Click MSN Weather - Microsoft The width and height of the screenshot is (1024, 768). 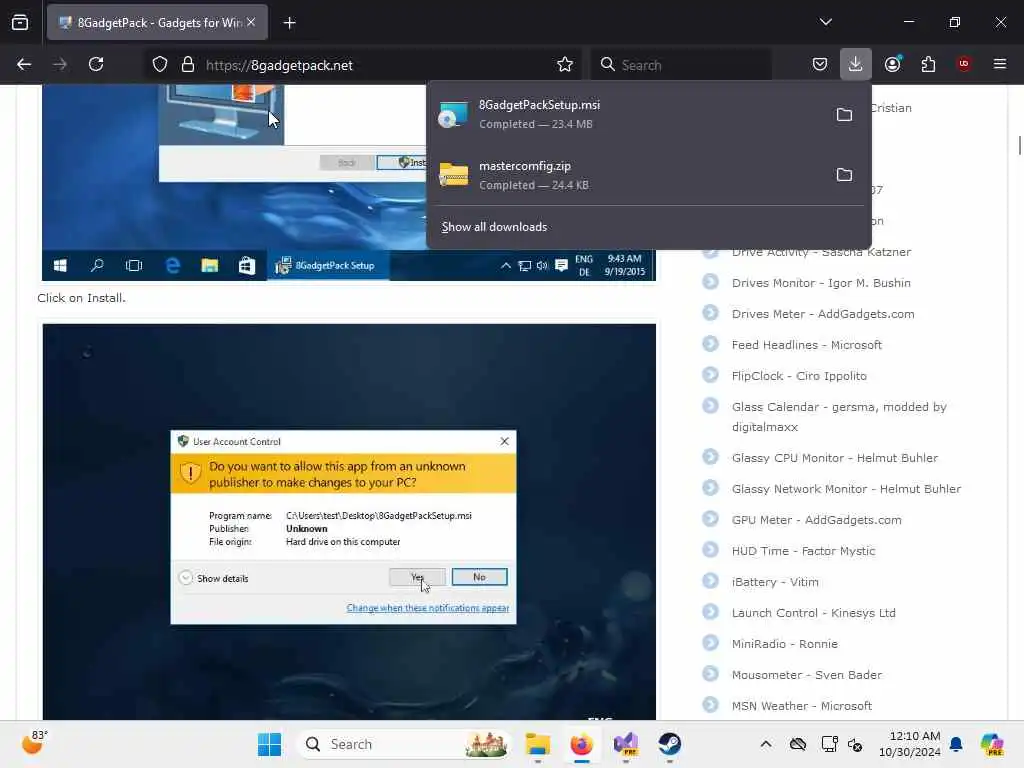[802, 706]
